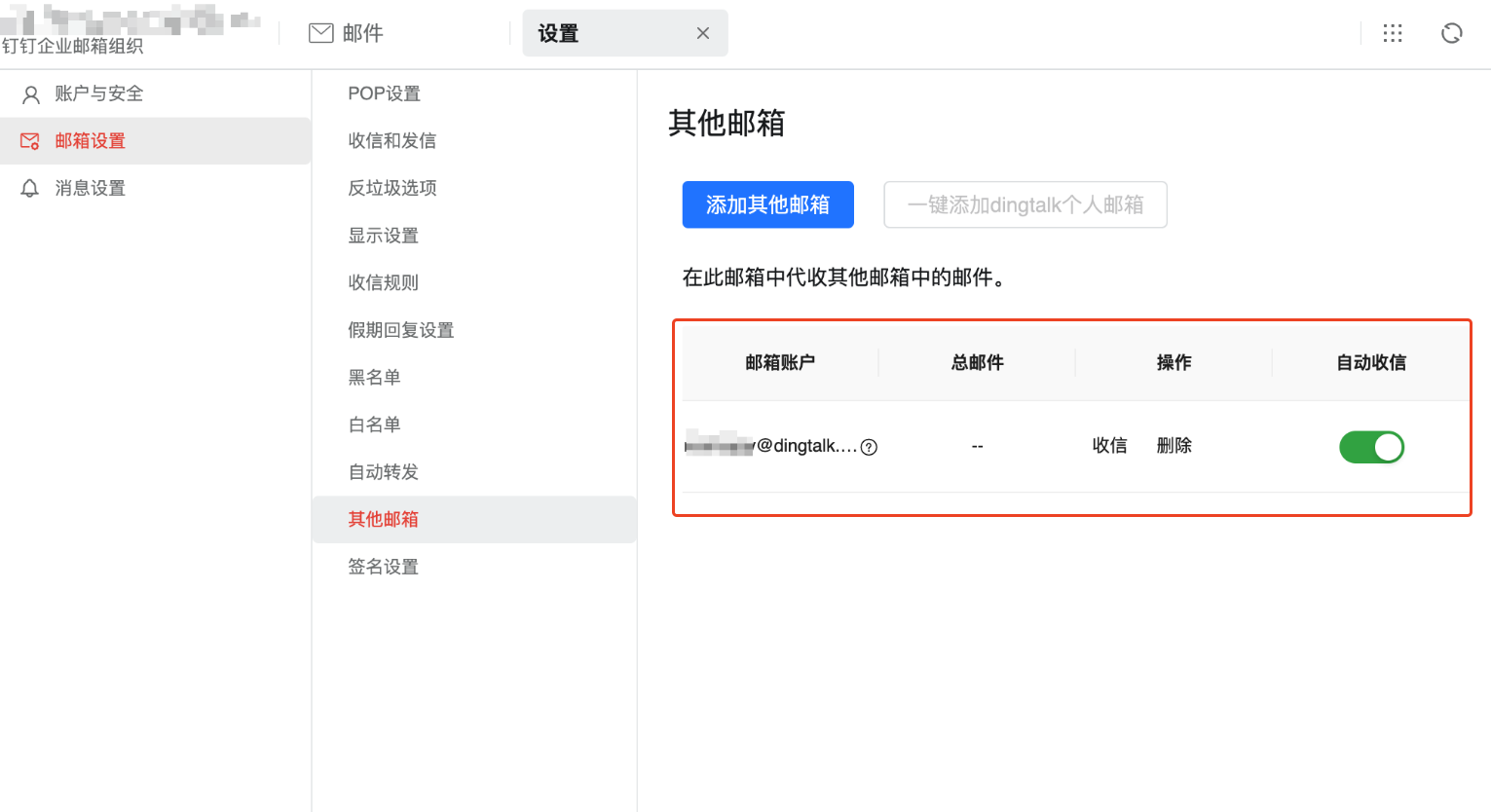Close the 设置 tab
Image resolution: width=1491 pixels, height=812 pixels.
pyautogui.click(x=703, y=33)
